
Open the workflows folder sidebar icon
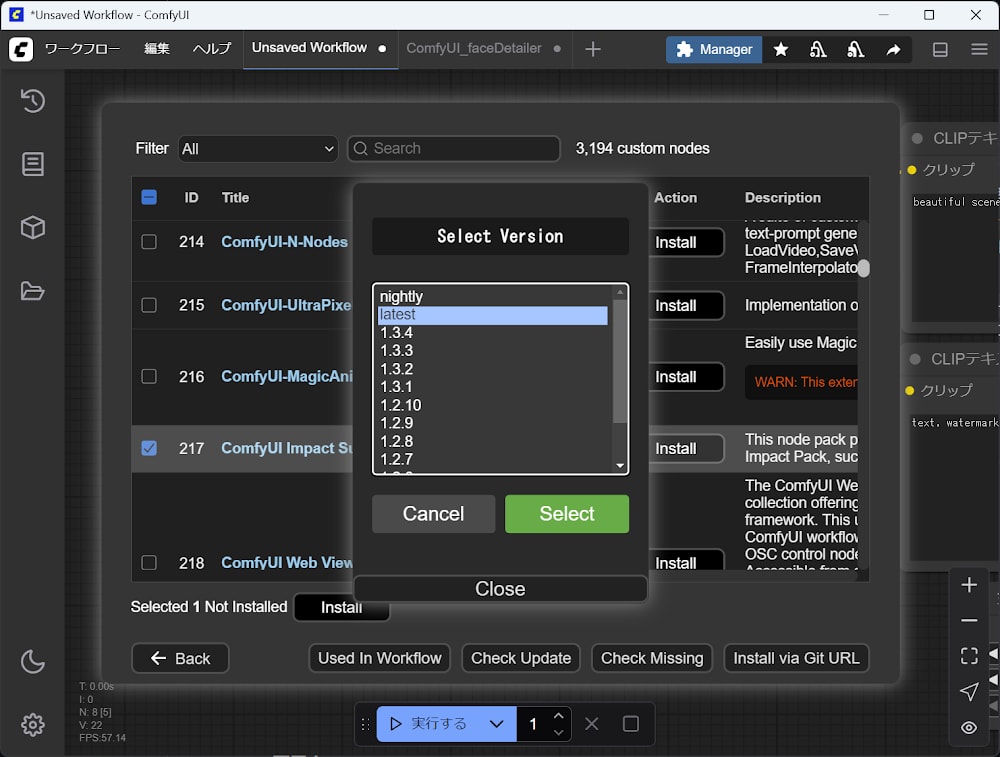33,291
